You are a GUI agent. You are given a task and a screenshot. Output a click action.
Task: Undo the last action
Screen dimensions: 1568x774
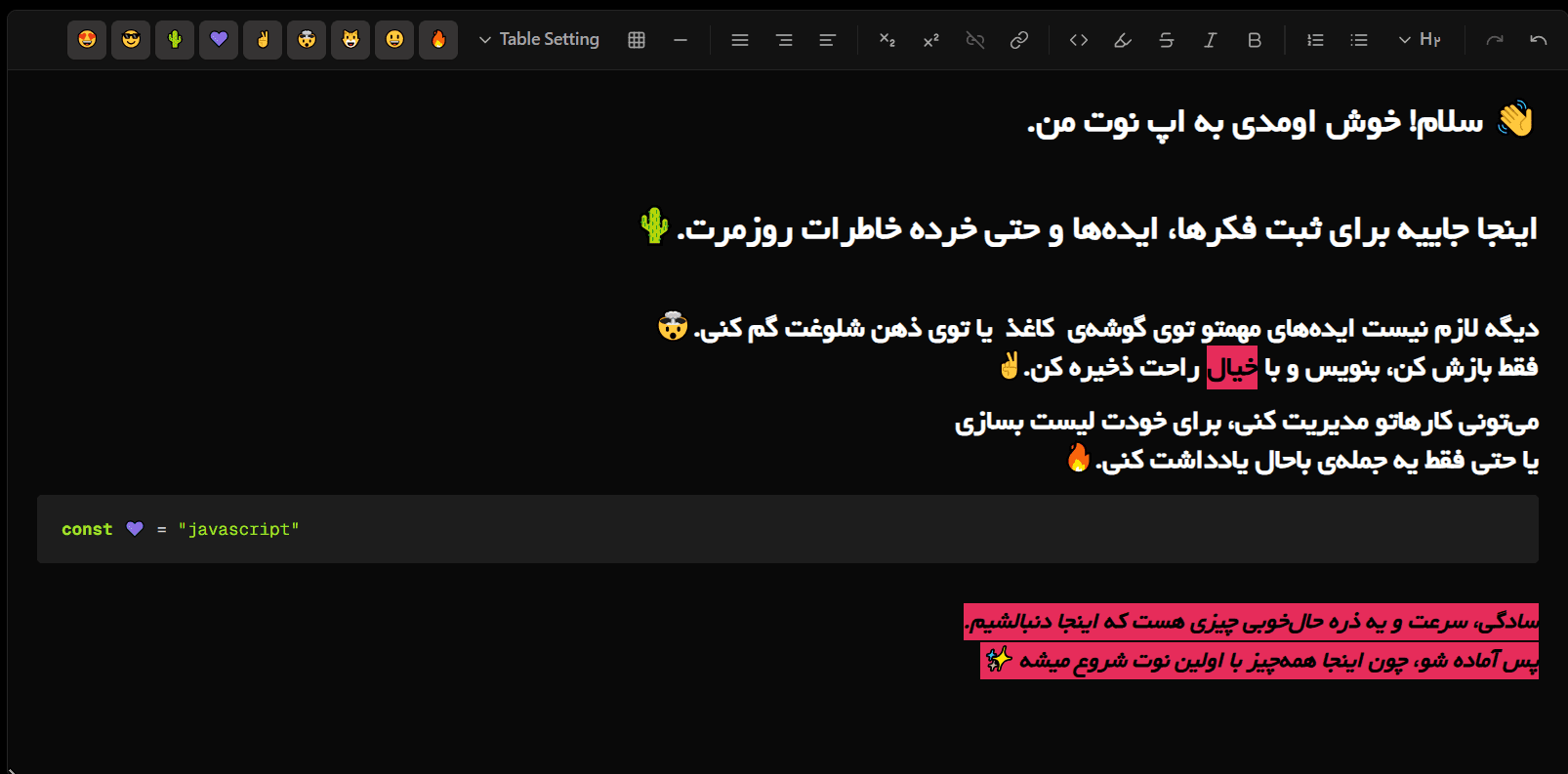point(1539,40)
